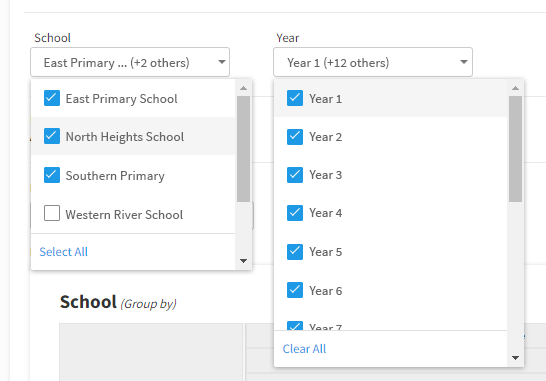Click School list scroll down arrow
This screenshot has width=546, height=381.
point(243,261)
